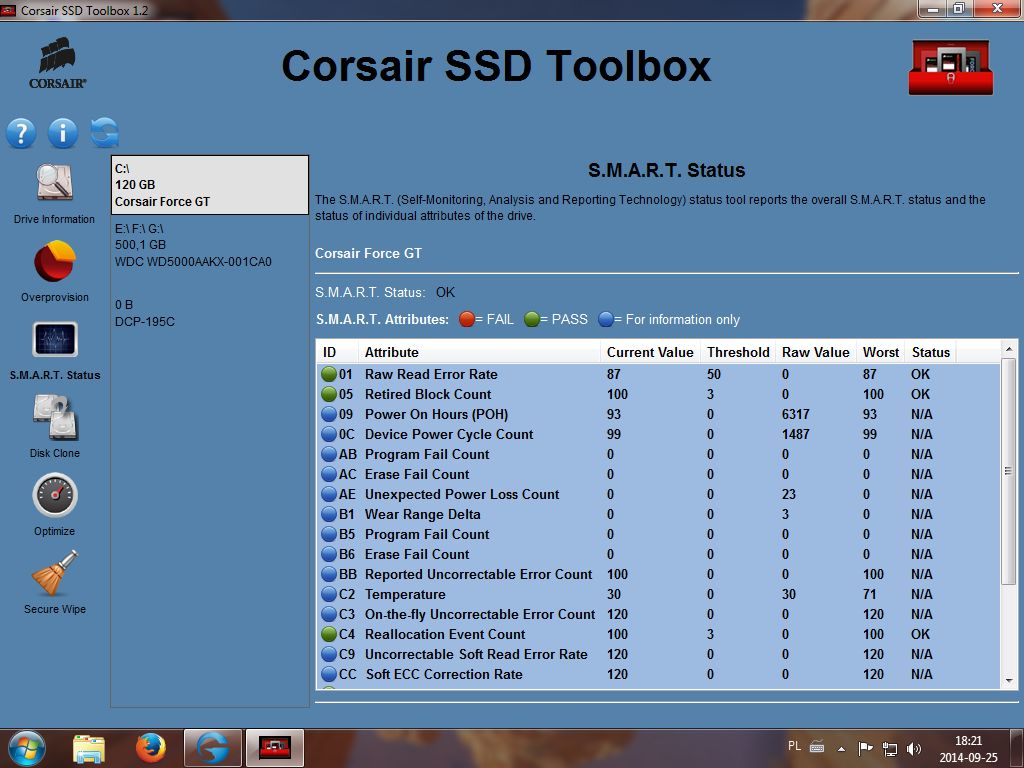Switch to the blue swirl taskbar app
The image size is (1024, 768).
point(213,748)
